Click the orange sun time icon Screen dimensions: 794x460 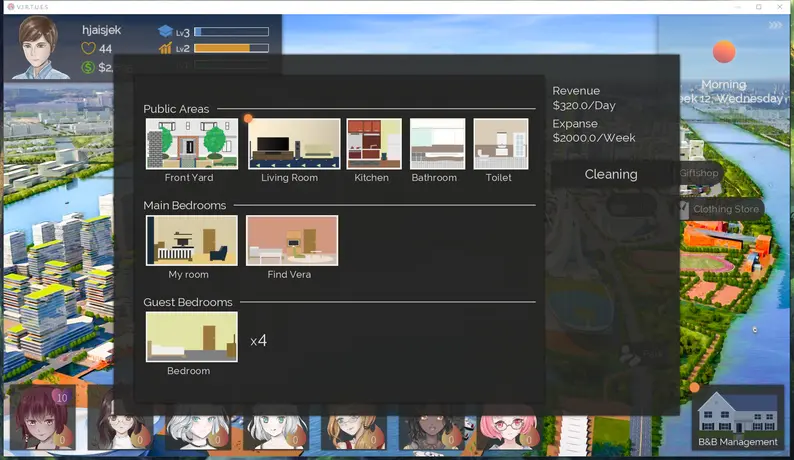(x=724, y=52)
